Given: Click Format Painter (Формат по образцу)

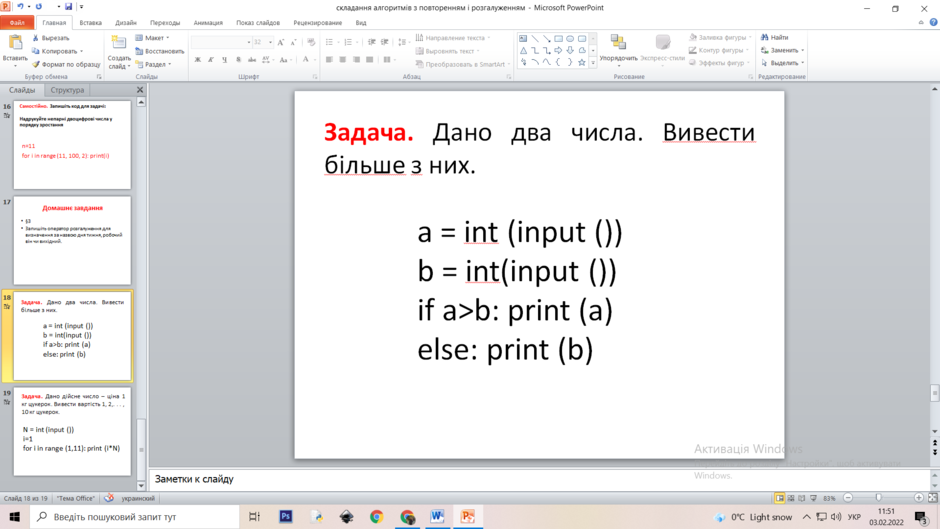Looking at the screenshot, I should [x=66, y=64].
